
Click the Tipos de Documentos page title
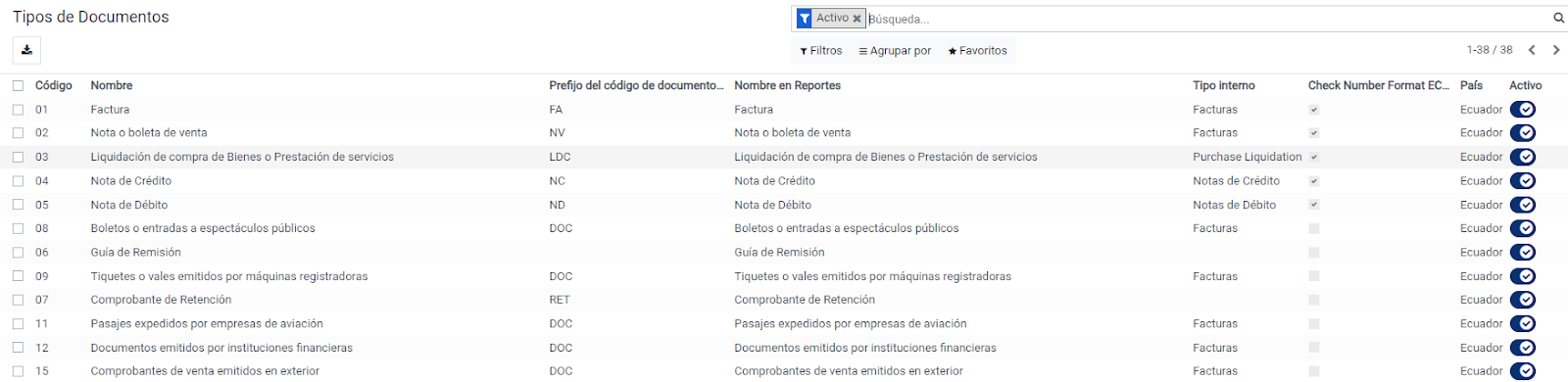tap(90, 17)
